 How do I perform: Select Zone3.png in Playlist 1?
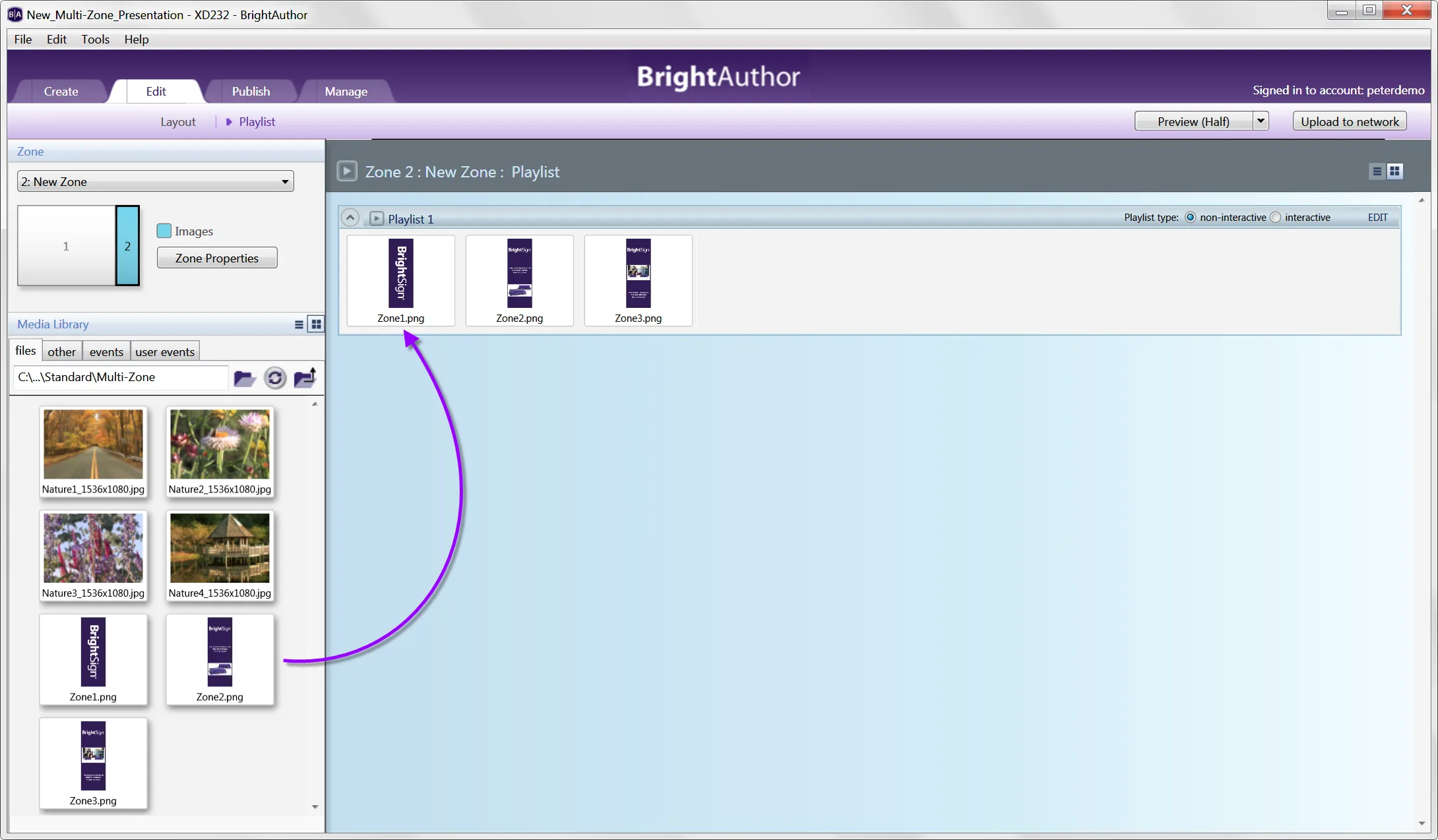(639, 281)
